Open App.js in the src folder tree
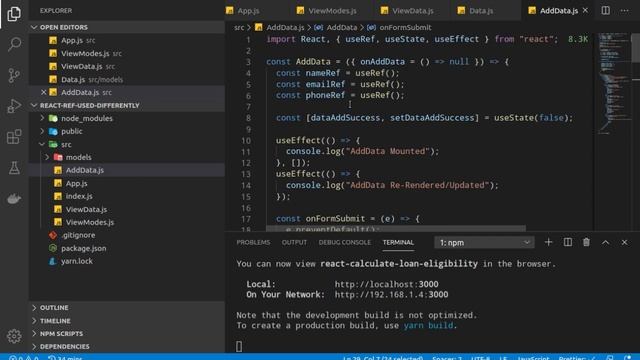This screenshot has width=640, height=360. (x=127, y=183)
